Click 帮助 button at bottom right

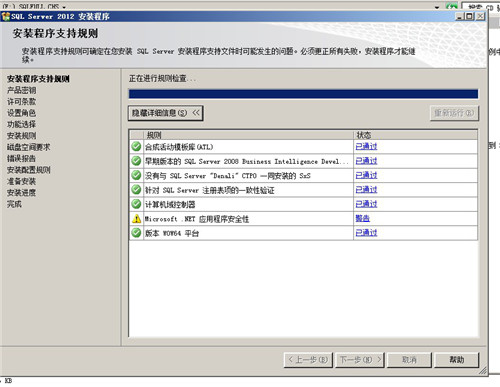click(457, 360)
